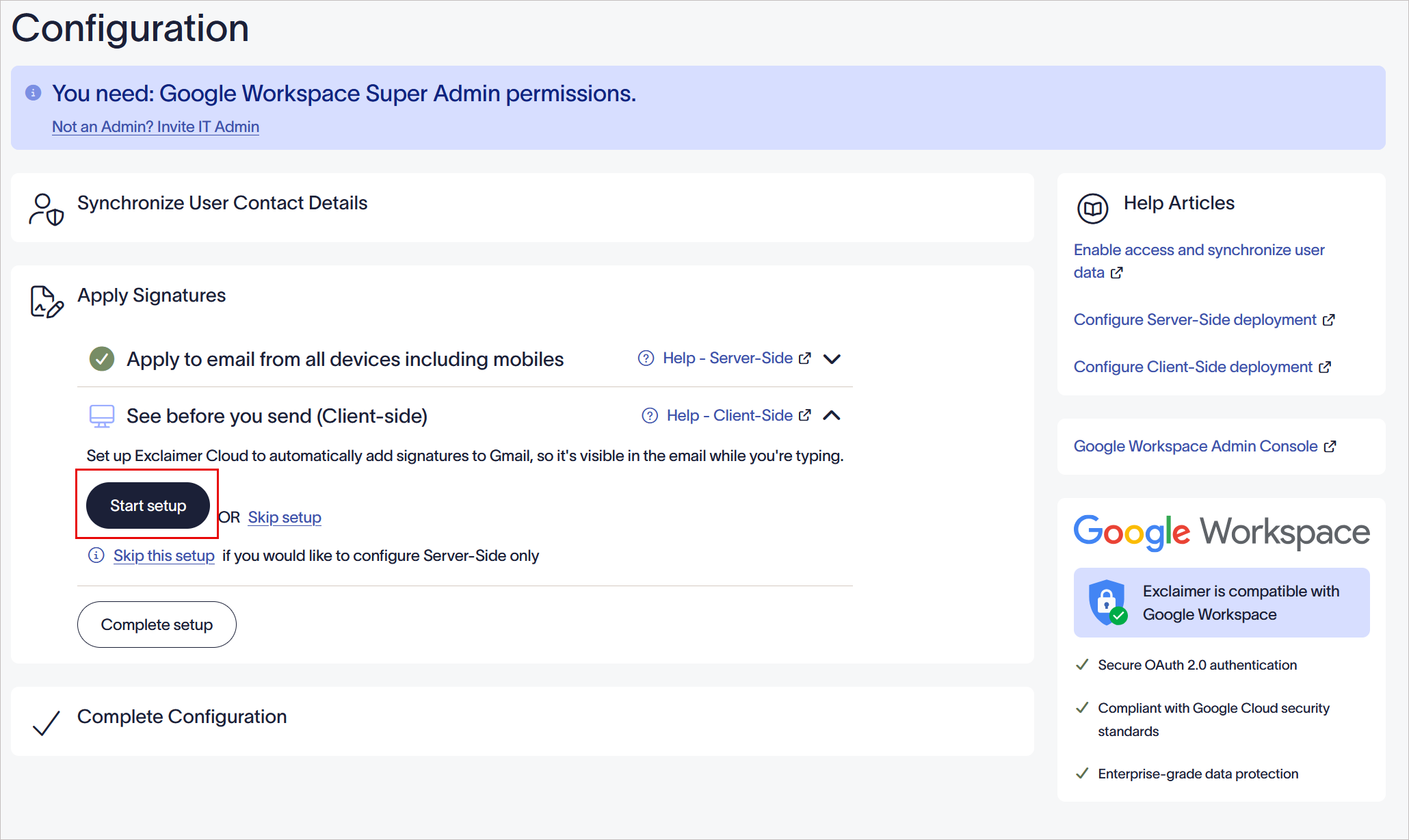
Task: Click the Apply Signatures document-pen icon
Action: point(47,302)
